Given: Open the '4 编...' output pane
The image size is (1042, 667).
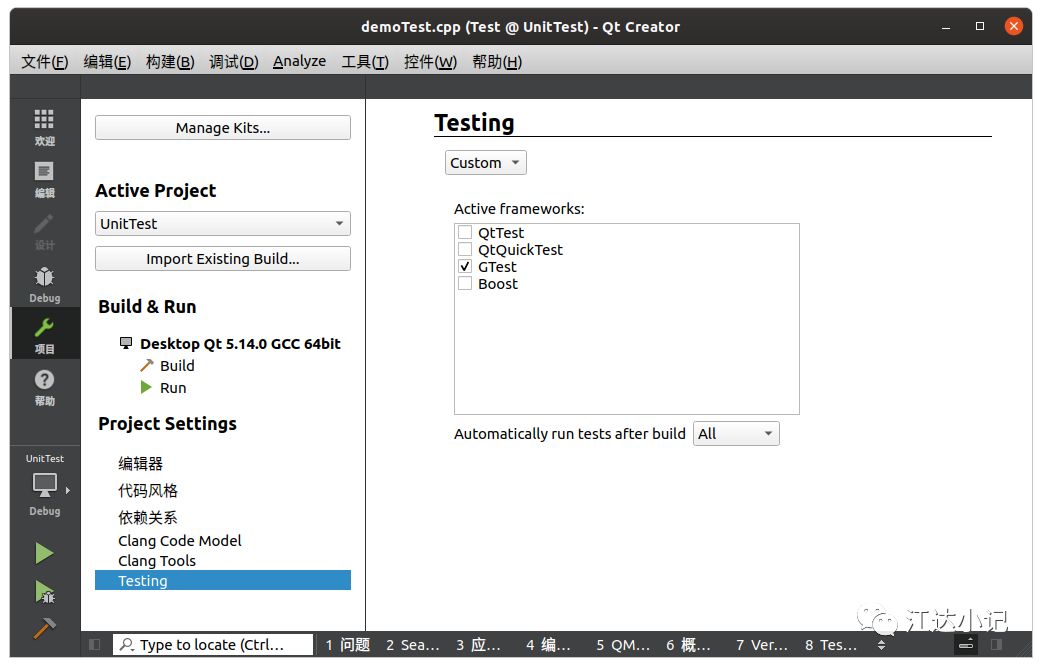Looking at the screenshot, I should pyautogui.click(x=548, y=644).
